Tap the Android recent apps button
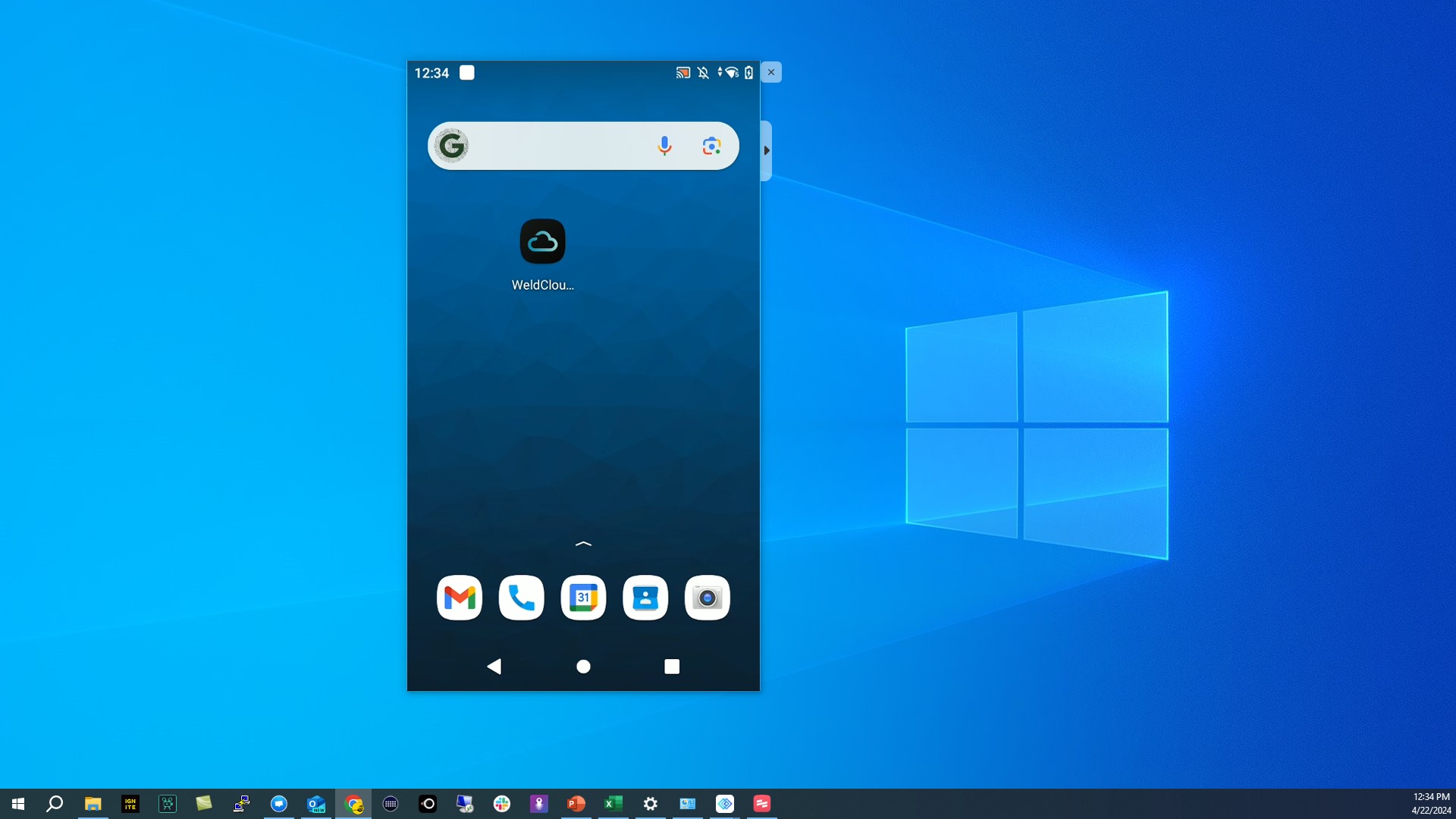The image size is (1456, 819). [672, 667]
